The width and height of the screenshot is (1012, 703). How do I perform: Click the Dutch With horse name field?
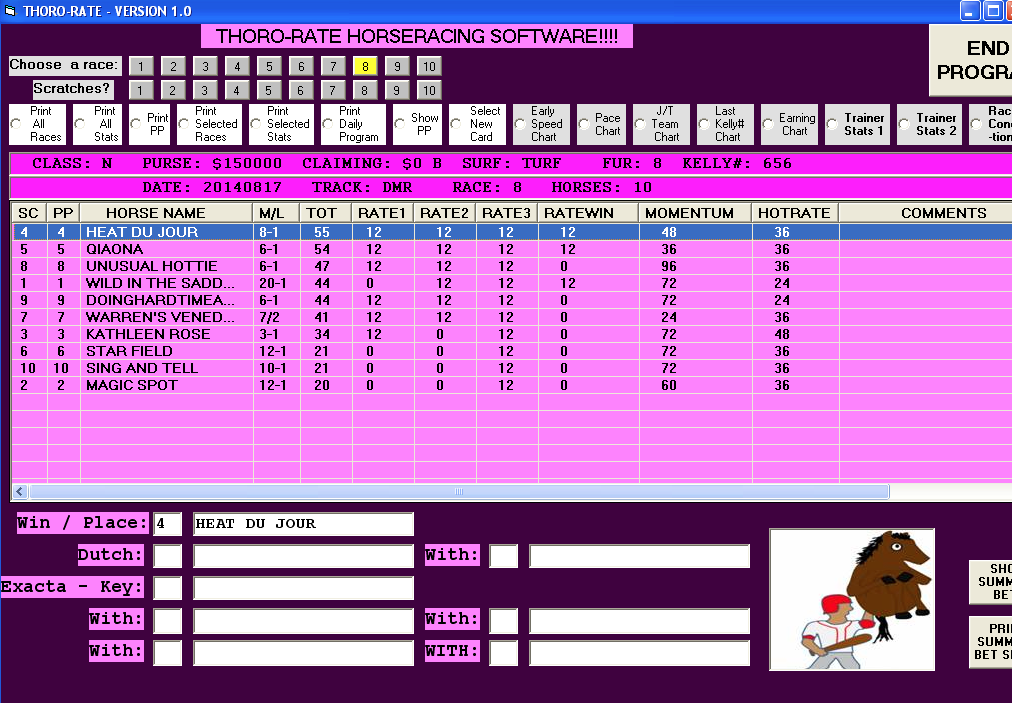pos(640,556)
